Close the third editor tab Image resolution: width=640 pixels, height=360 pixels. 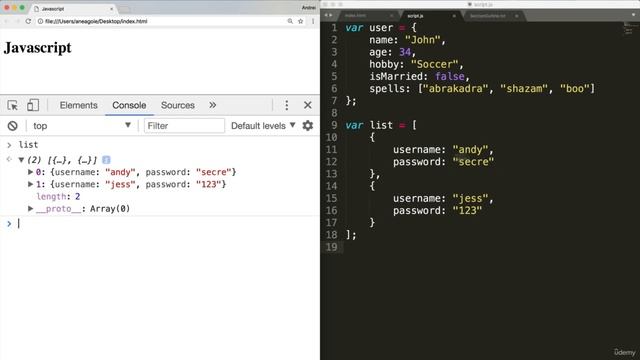[516, 16]
